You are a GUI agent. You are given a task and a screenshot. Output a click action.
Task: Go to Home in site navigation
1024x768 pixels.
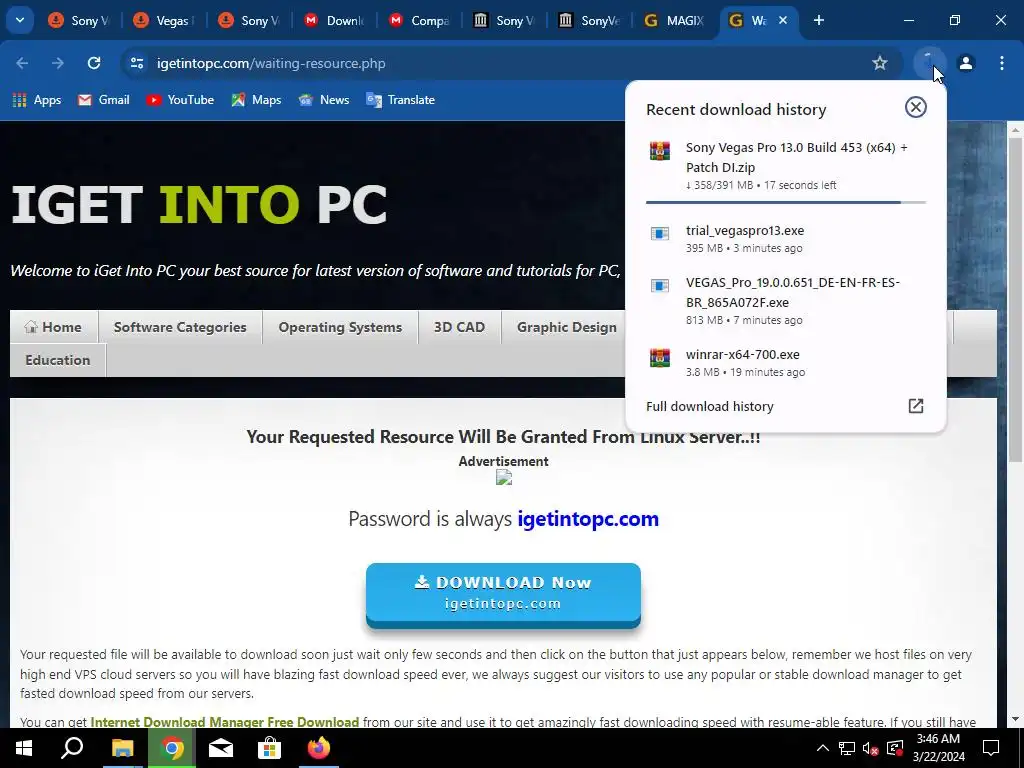[54, 327]
